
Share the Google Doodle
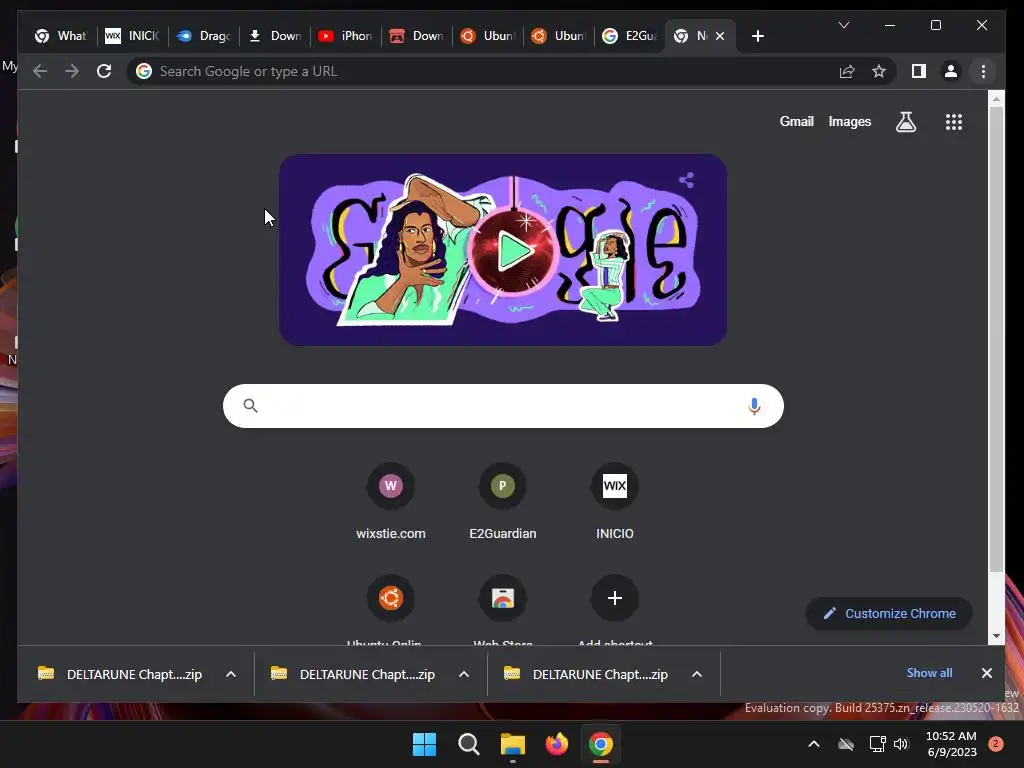pyautogui.click(x=686, y=180)
